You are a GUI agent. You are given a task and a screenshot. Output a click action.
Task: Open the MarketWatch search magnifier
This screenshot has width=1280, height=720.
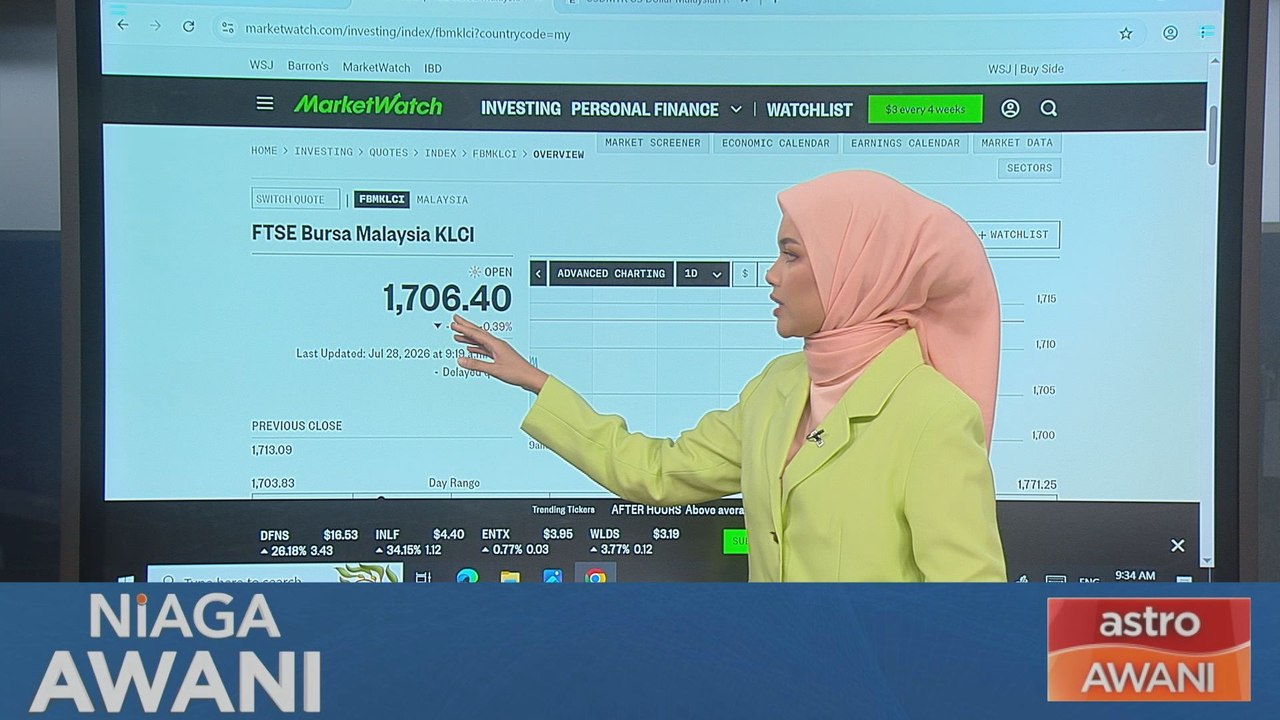tap(1048, 108)
